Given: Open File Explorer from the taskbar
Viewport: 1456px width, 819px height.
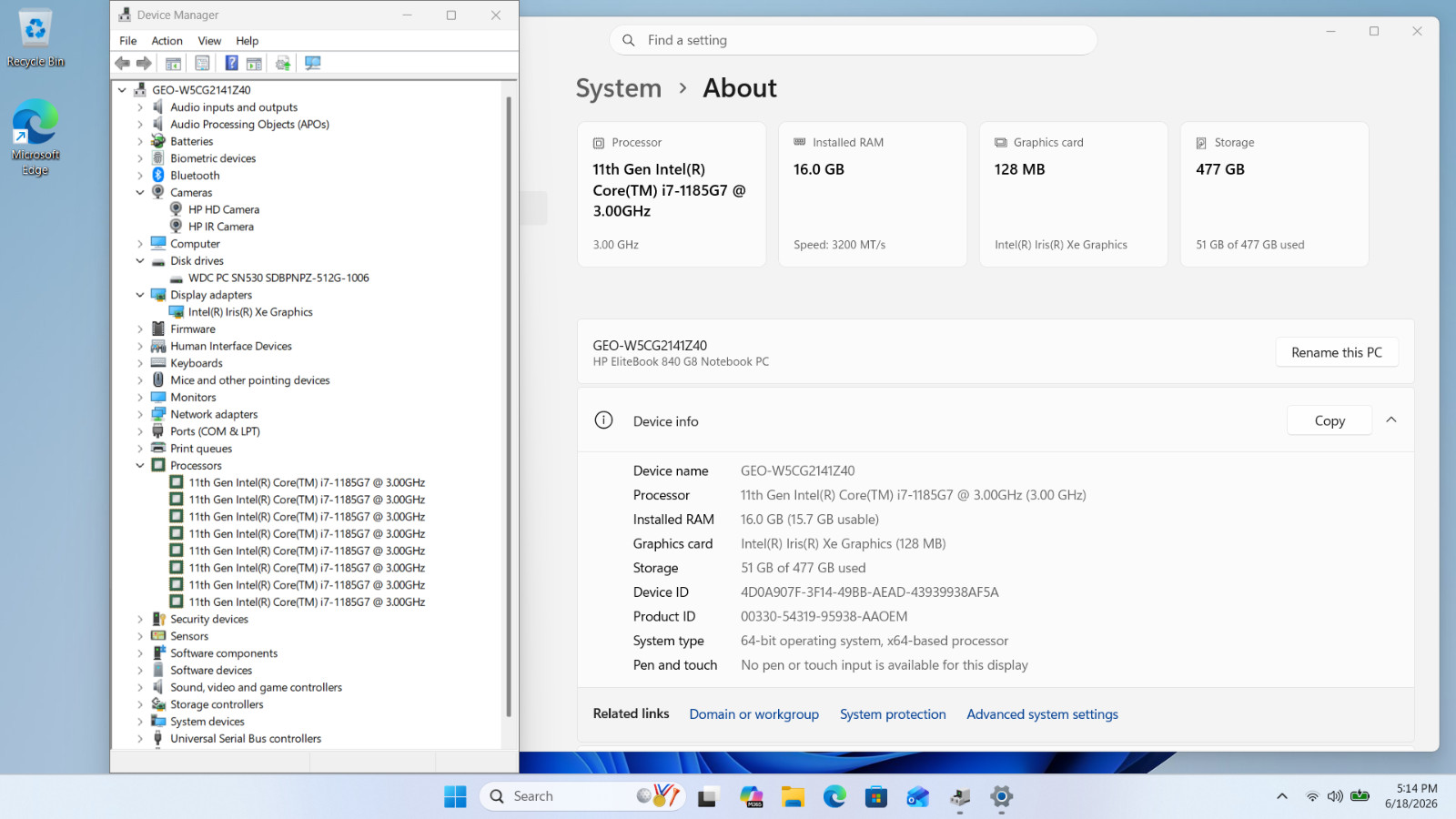Looking at the screenshot, I should [x=793, y=796].
